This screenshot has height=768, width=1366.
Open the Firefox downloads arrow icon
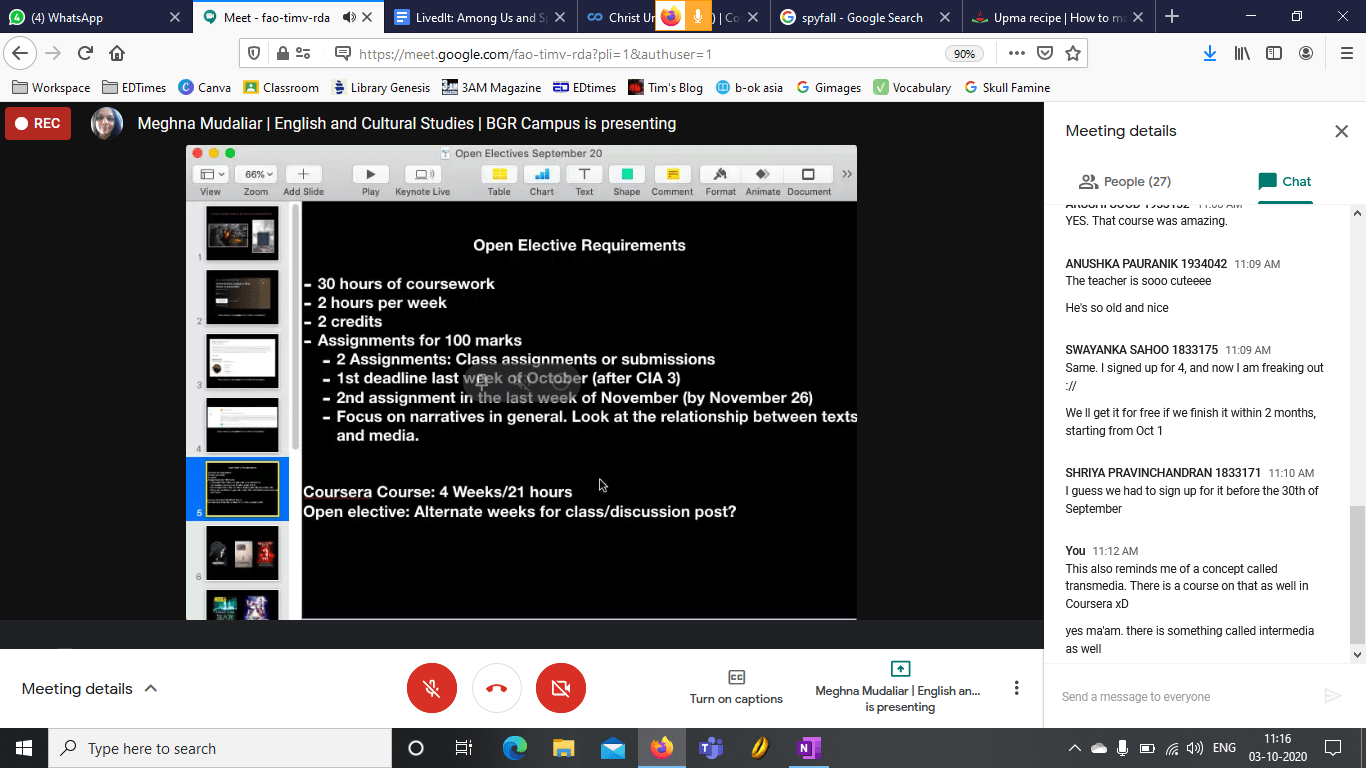(1209, 54)
